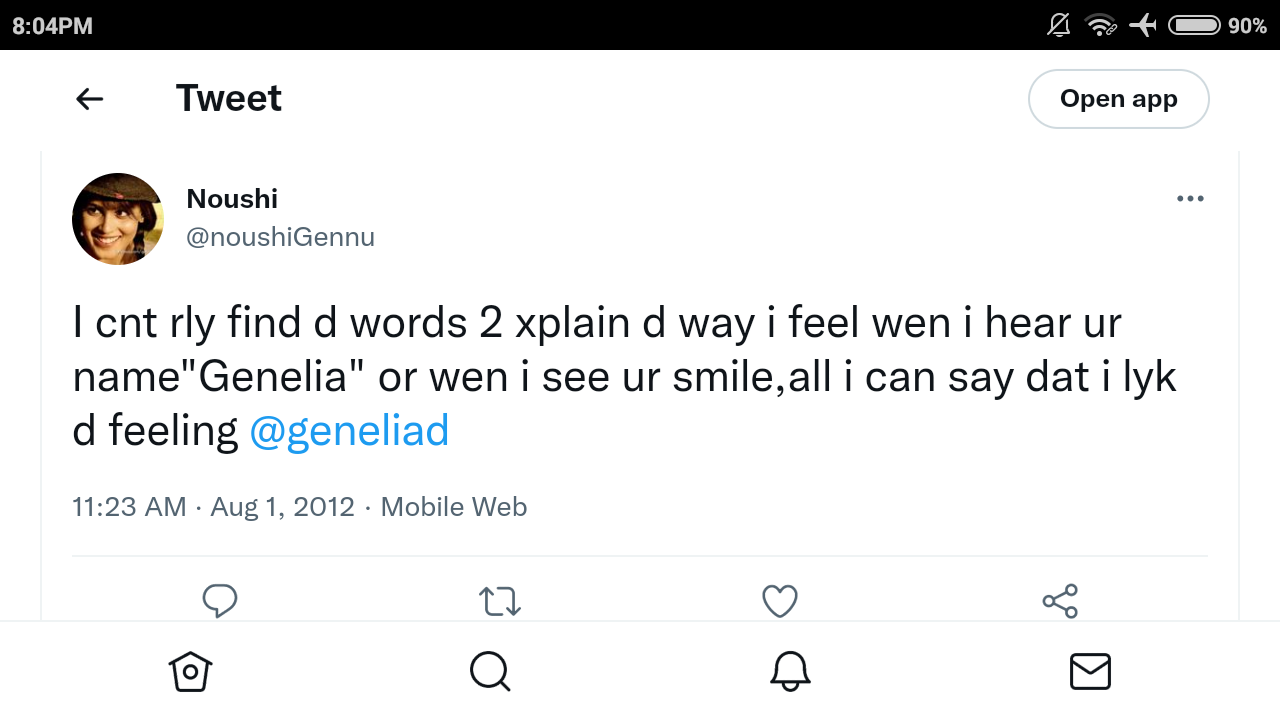1280x720 pixels.
Task: Open the Search magnifier tab
Action: (490, 671)
